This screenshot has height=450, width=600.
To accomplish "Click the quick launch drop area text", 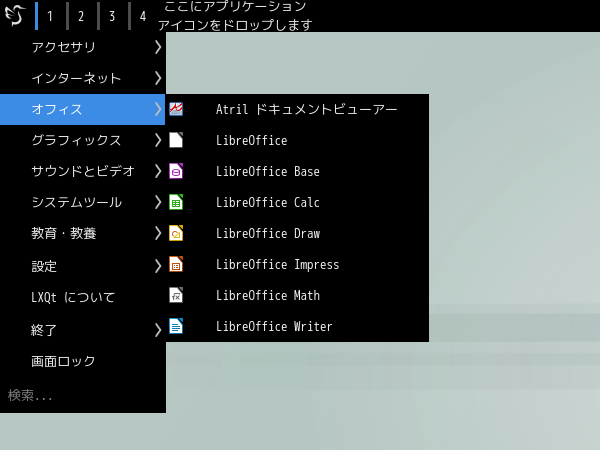I will [x=235, y=16].
